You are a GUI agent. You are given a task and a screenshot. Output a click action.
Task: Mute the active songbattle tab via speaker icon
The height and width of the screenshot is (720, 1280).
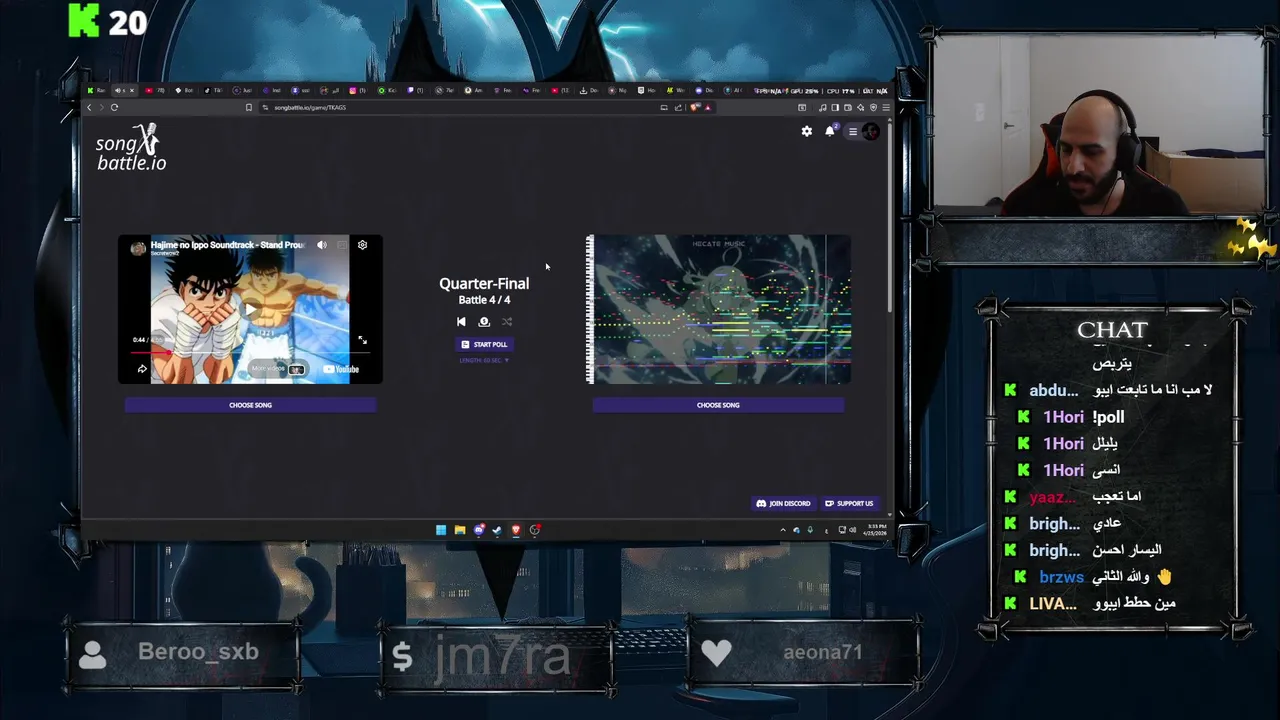click(118, 91)
